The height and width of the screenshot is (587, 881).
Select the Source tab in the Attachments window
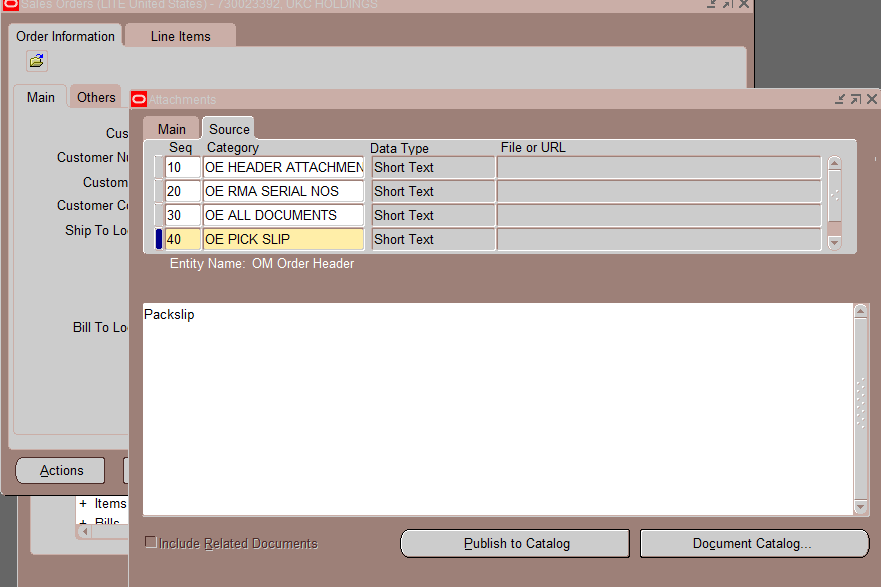click(x=228, y=128)
